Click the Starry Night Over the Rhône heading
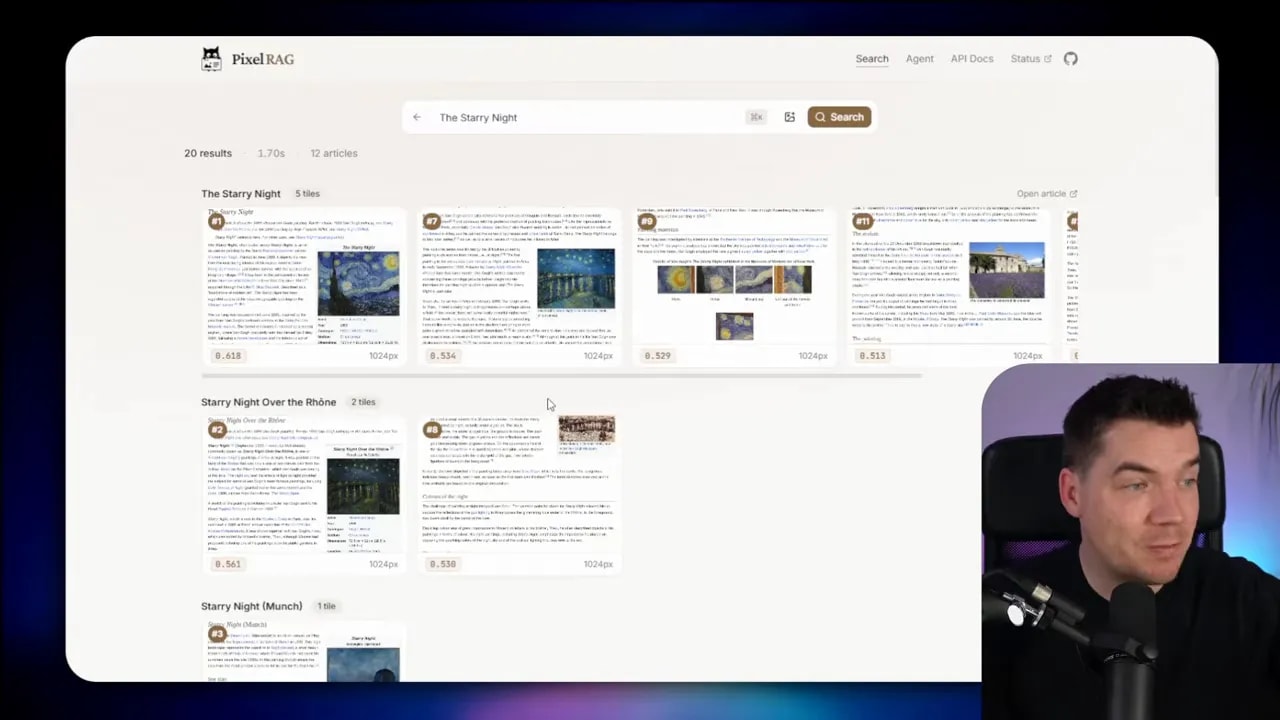 [268, 402]
